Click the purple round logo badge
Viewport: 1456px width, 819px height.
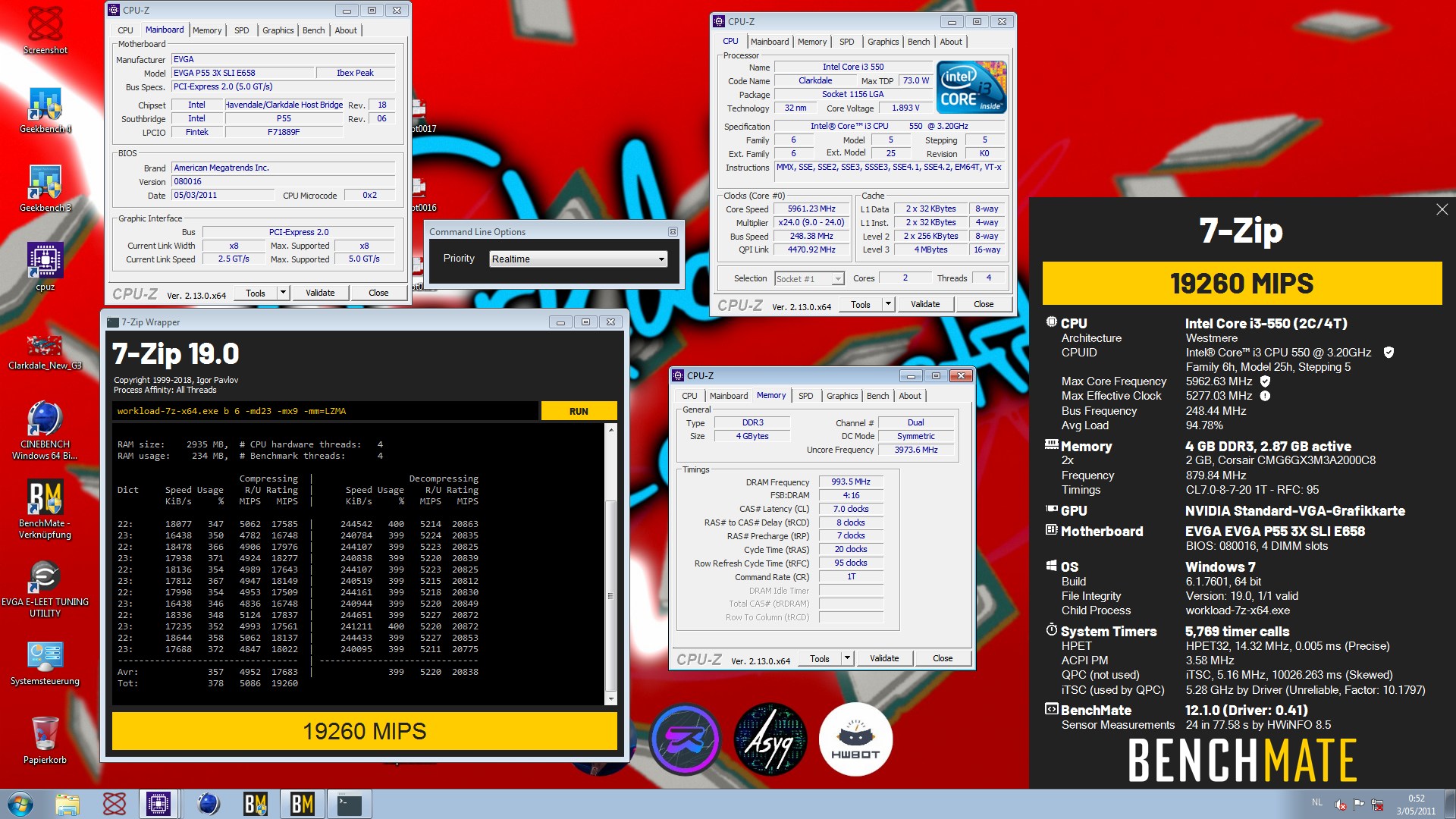click(x=685, y=739)
